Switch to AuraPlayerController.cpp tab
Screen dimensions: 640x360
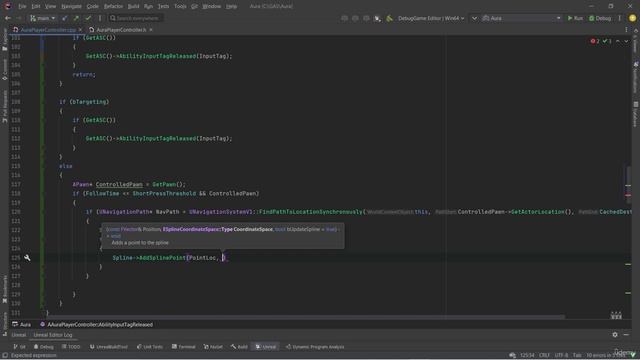click(x=49, y=30)
